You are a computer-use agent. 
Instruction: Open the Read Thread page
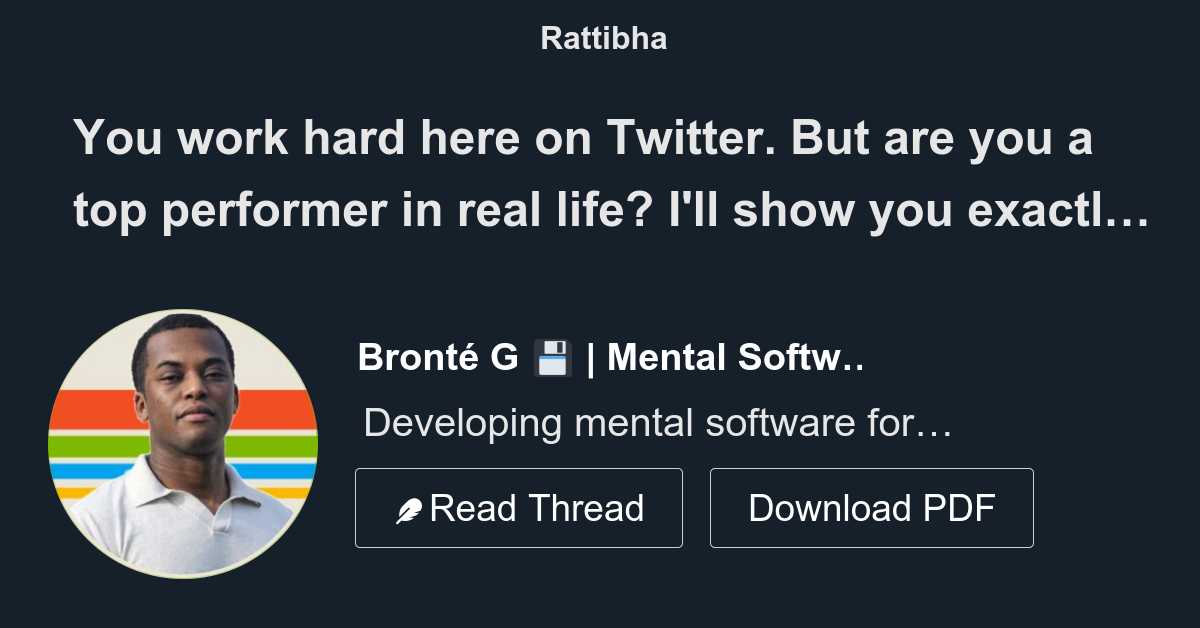(x=518, y=507)
